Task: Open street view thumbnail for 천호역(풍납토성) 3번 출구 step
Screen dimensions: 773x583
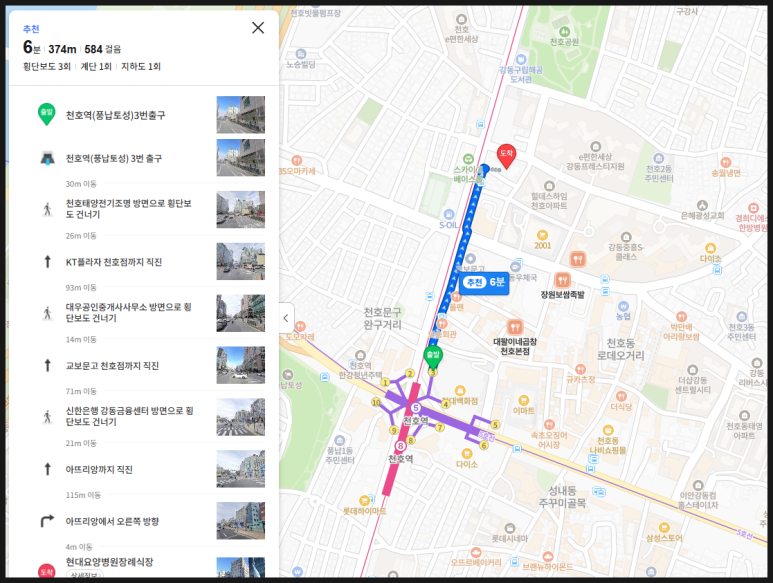Action: pos(241,158)
